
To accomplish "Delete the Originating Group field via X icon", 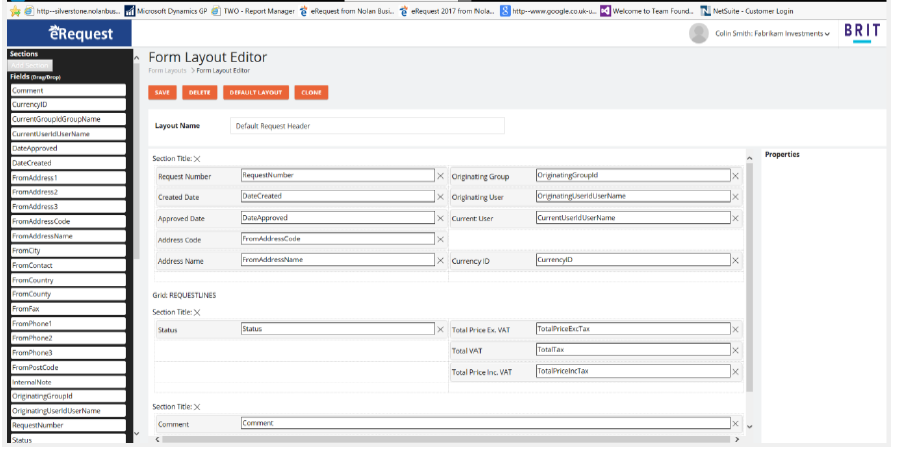I will pos(735,176).
